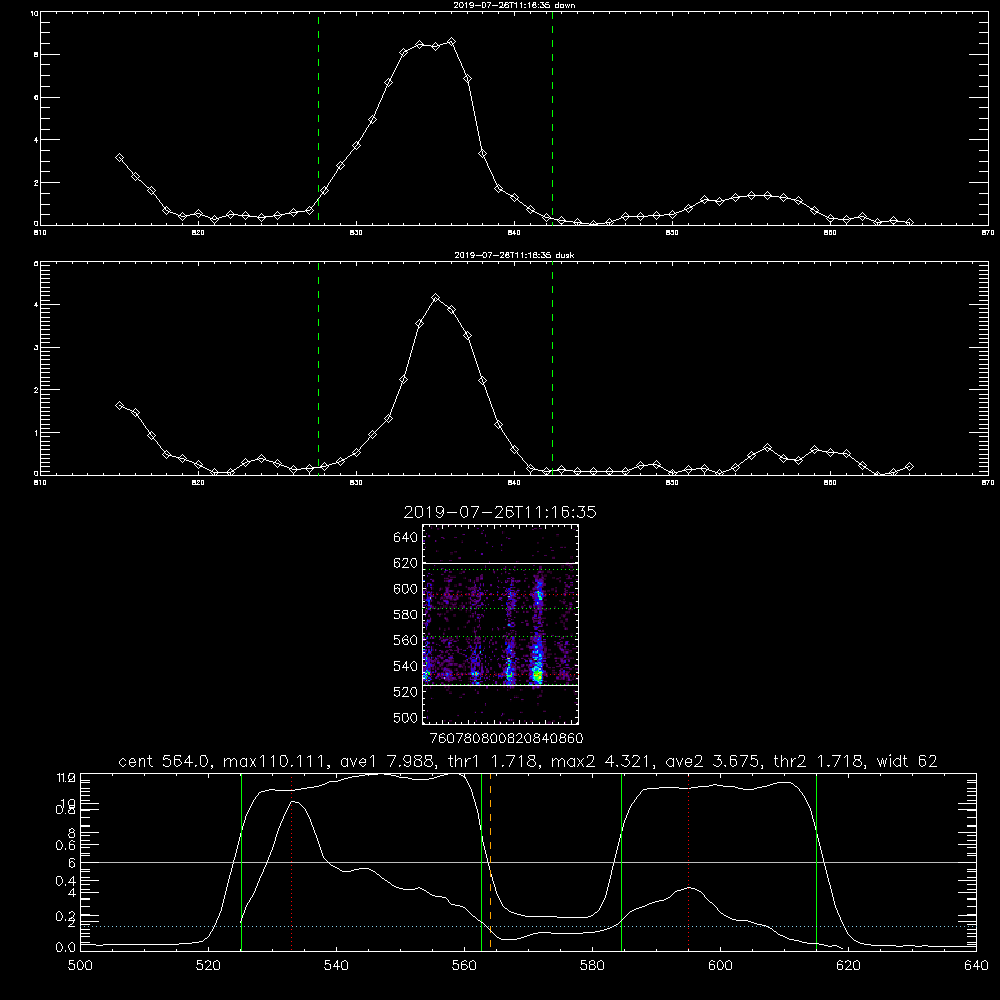1000x1000 pixels.
Task: Click the dawn plot x-axis label 820
Action: coord(198,233)
